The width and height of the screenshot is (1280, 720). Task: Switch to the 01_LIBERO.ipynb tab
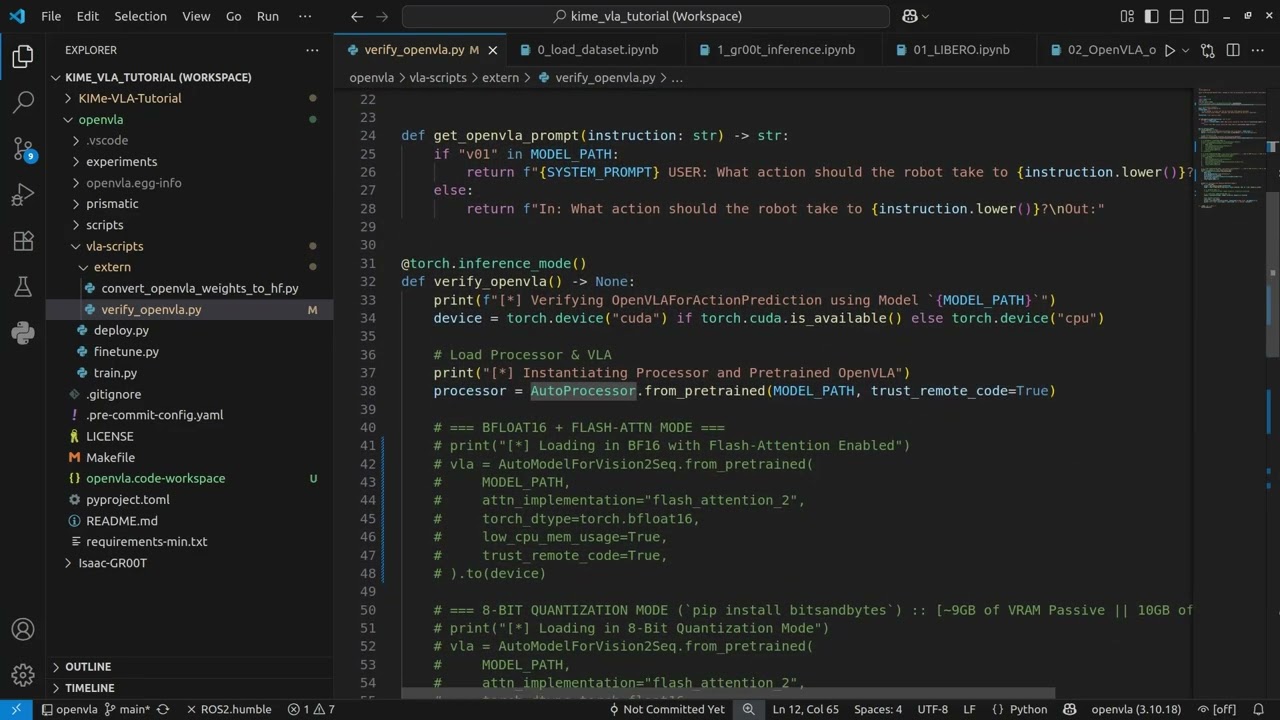(960, 50)
